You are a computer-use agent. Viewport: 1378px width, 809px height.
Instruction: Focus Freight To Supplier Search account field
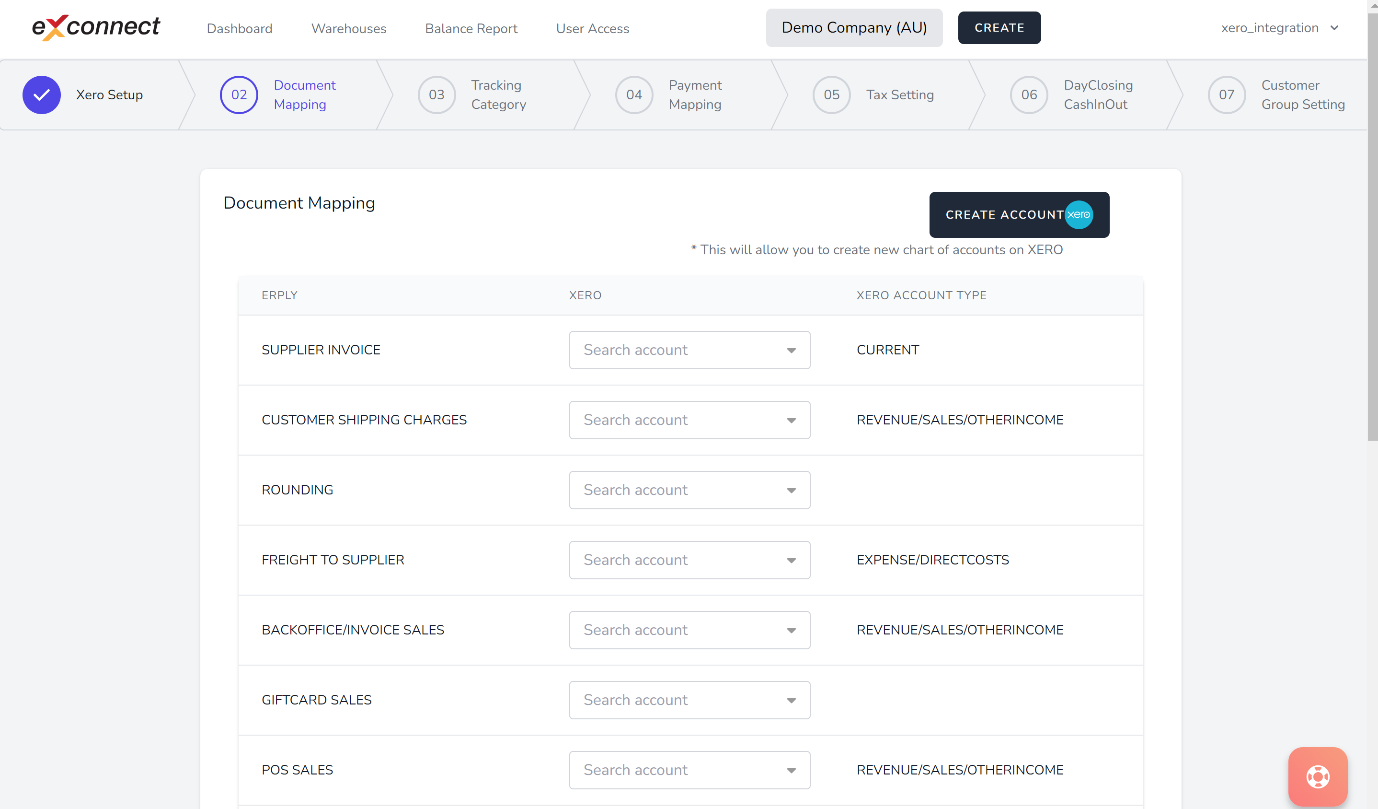click(x=690, y=560)
